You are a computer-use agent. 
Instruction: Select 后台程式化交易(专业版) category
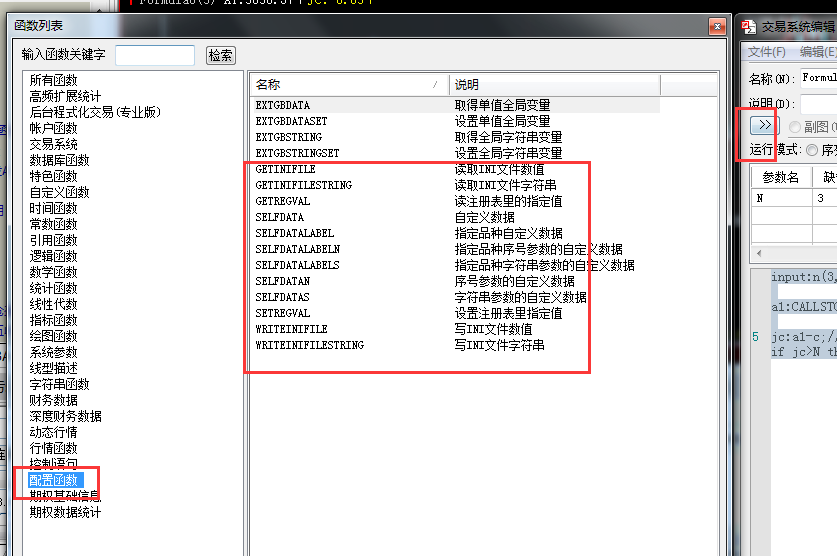point(95,112)
